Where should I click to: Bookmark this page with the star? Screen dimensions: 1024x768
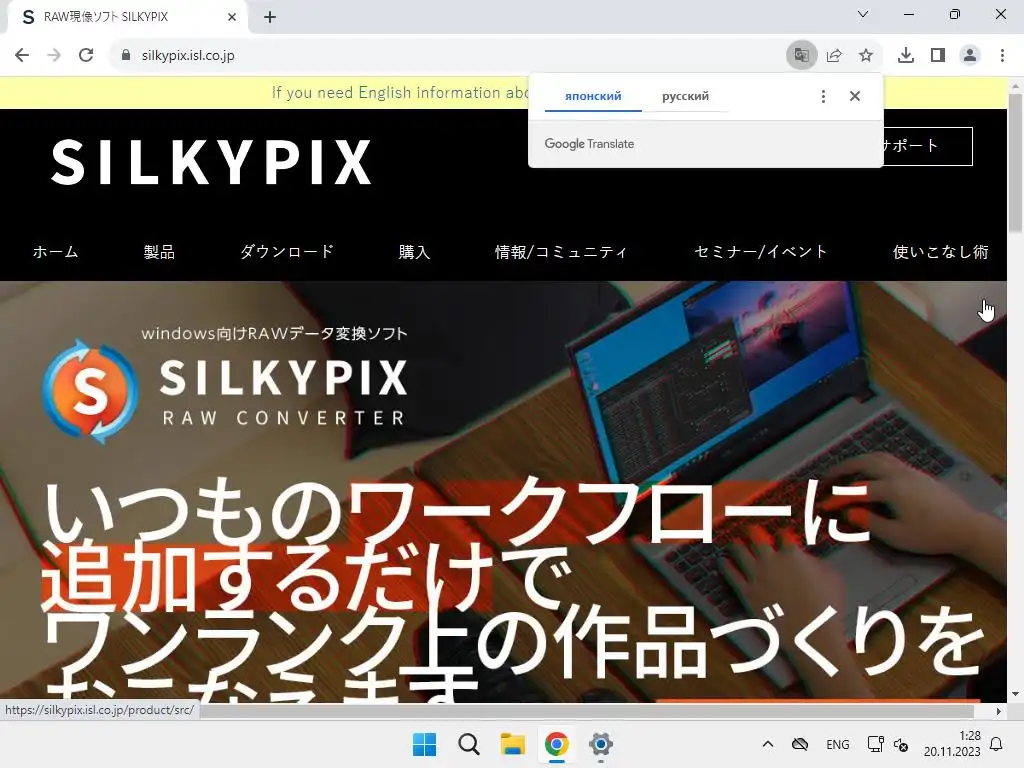click(866, 56)
